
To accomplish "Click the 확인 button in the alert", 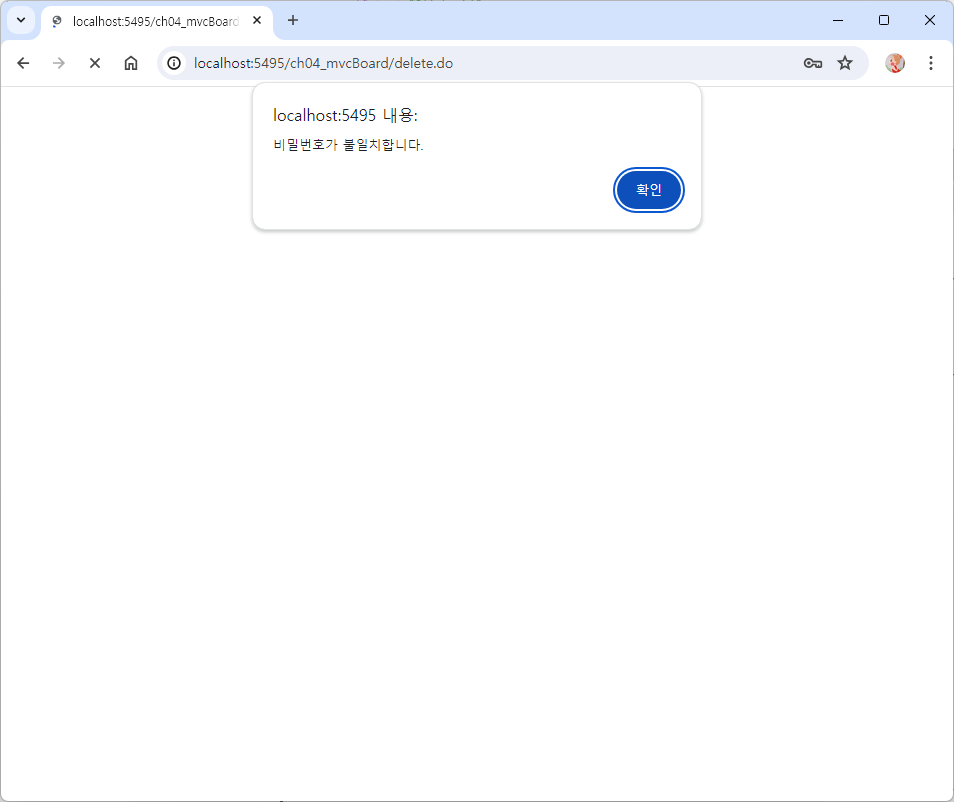I will 649,190.
